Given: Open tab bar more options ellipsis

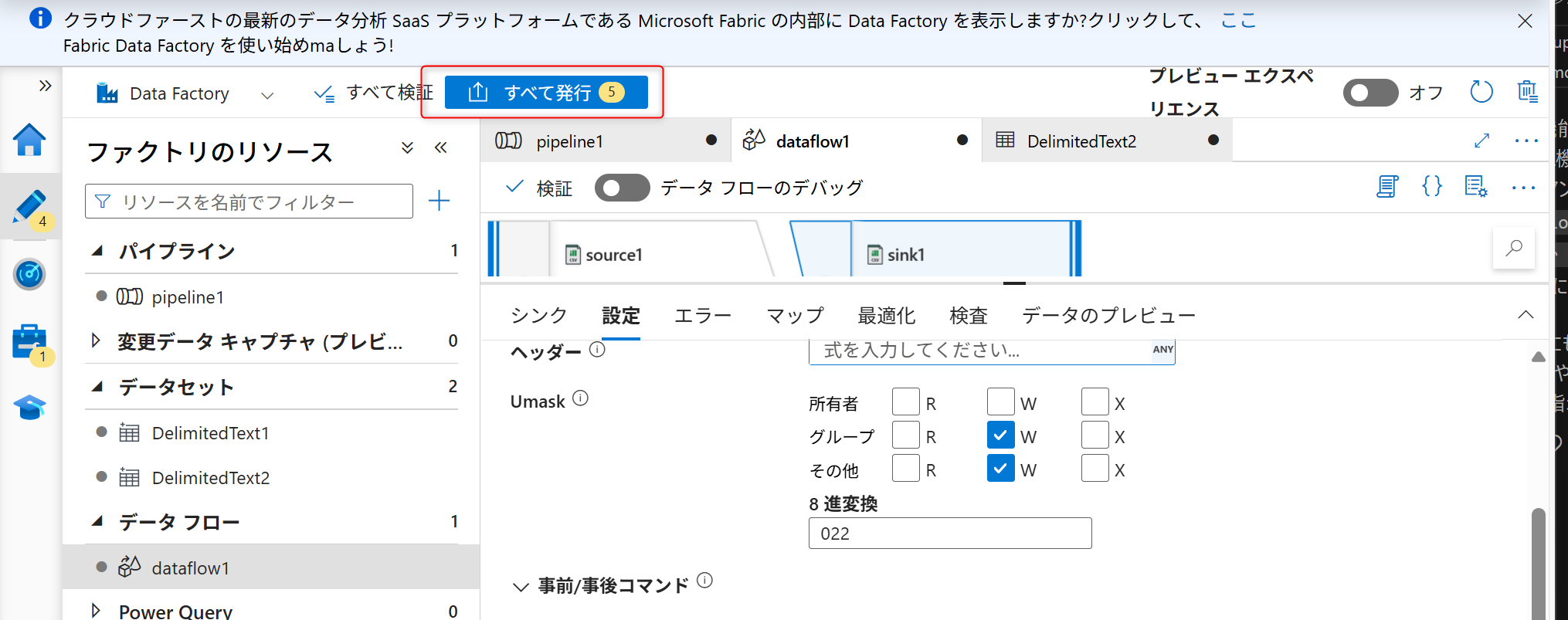Looking at the screenshot, I should (1526, 141).
